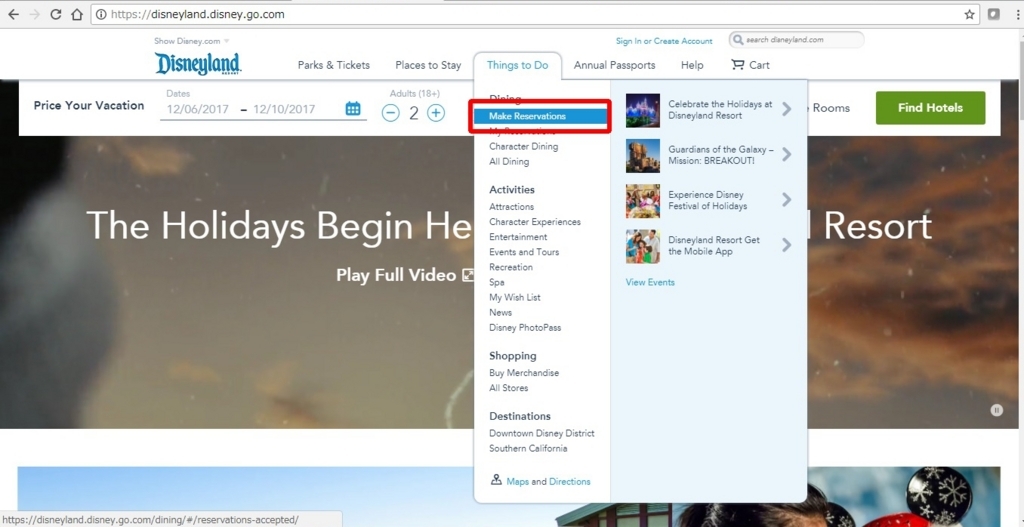Image resolution: width=1024 pixels, height=527 pixels.
Task: Click the check-in date 12/06/2017 field
Action: (x=198, y=109)
